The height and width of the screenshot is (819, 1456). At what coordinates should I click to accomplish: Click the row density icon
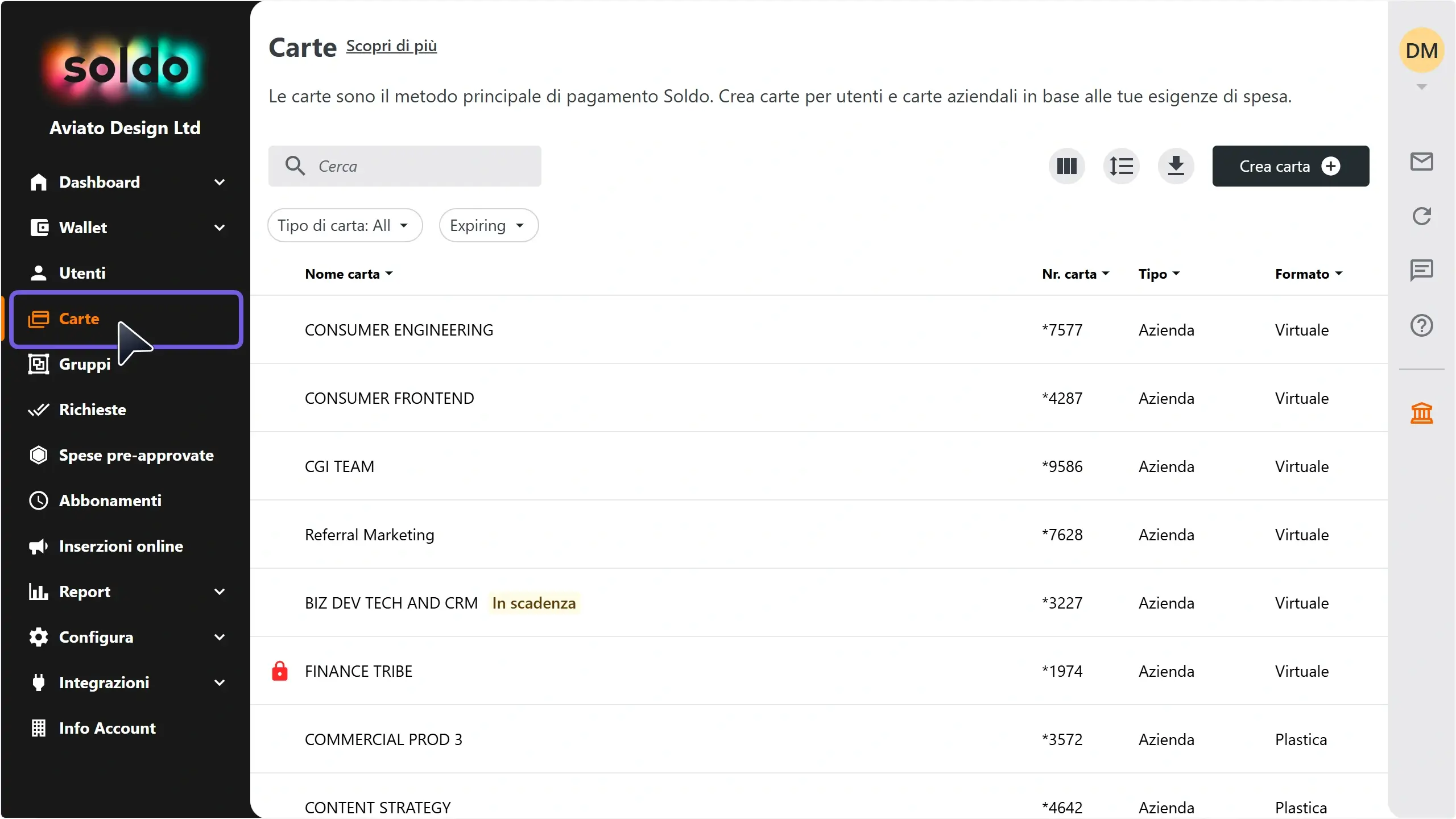[x=1121, y=166]
